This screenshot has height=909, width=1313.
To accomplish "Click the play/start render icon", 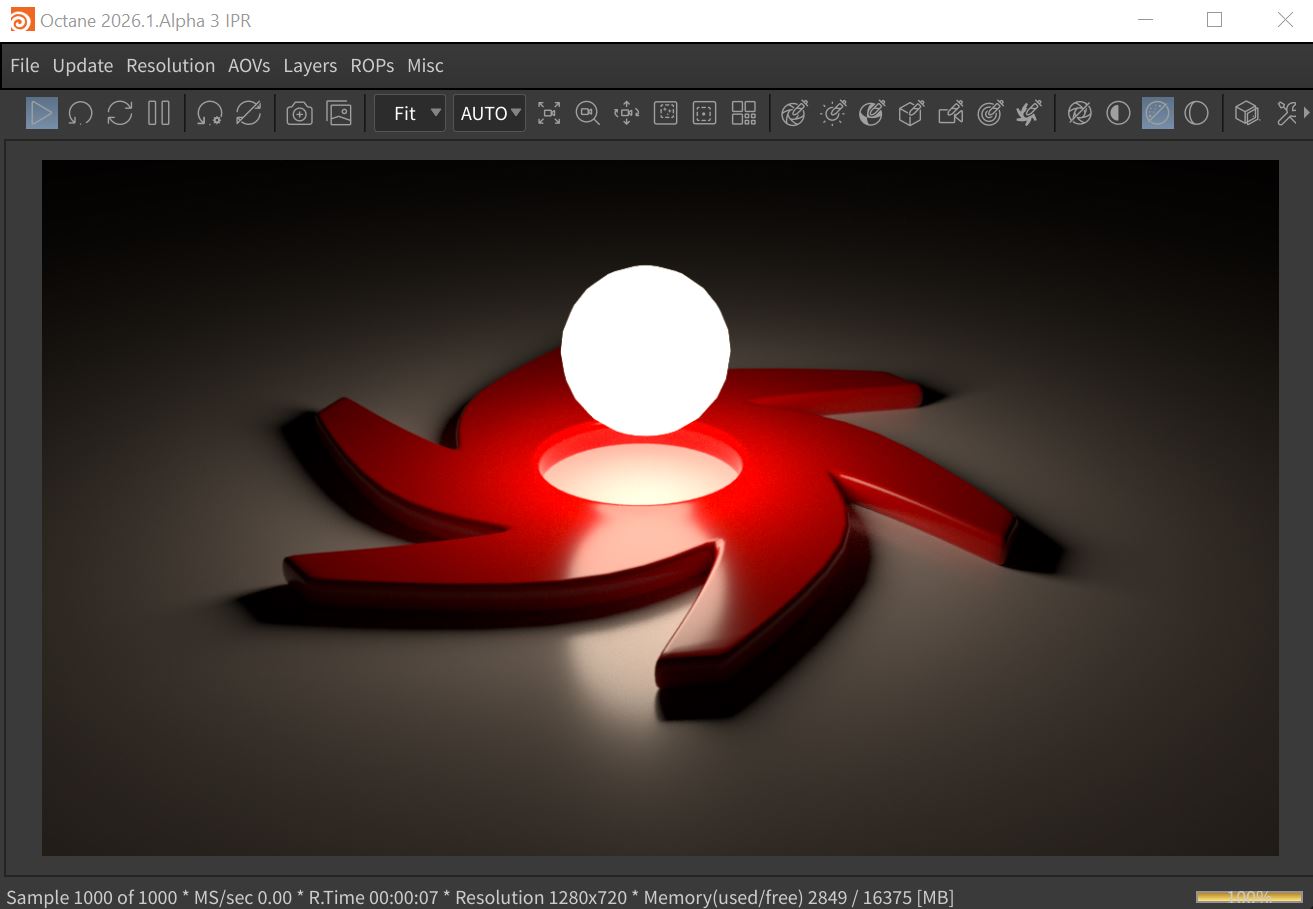I will 41,113.
